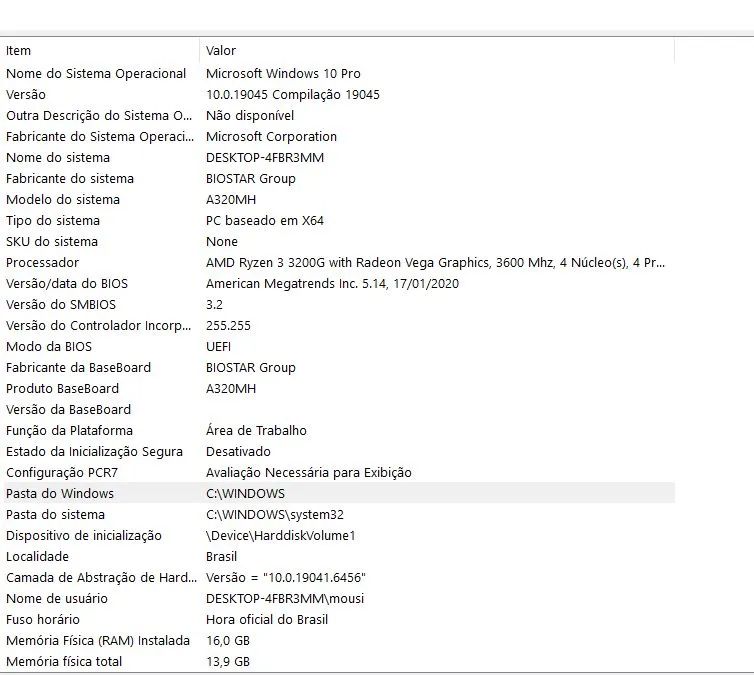The width and height of the screenshot is (754, 675).
Task: Click the 16,0 GB value
Action: click(227, 641)
